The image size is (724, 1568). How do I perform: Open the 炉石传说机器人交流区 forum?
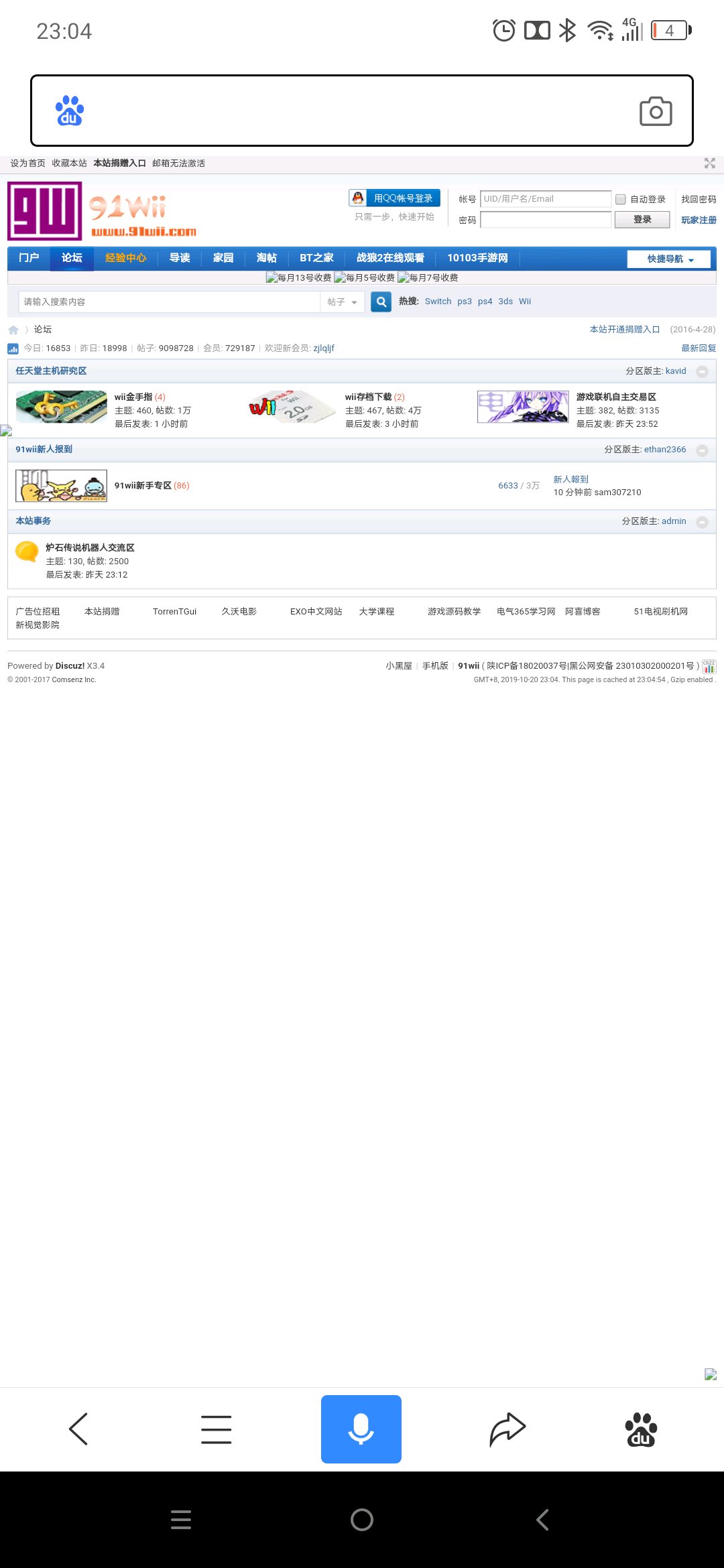(90, 548)
